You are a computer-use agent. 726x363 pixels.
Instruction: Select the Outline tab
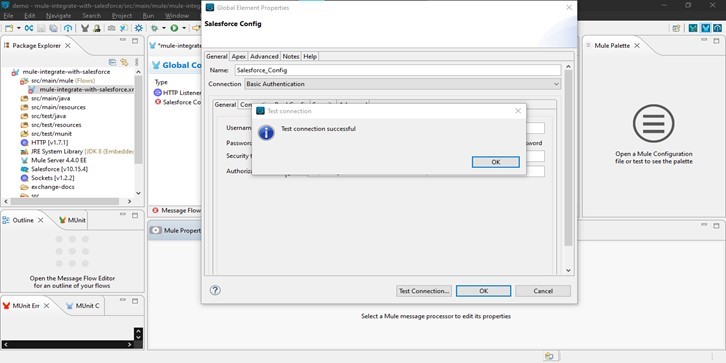click(x=23, y=220)
